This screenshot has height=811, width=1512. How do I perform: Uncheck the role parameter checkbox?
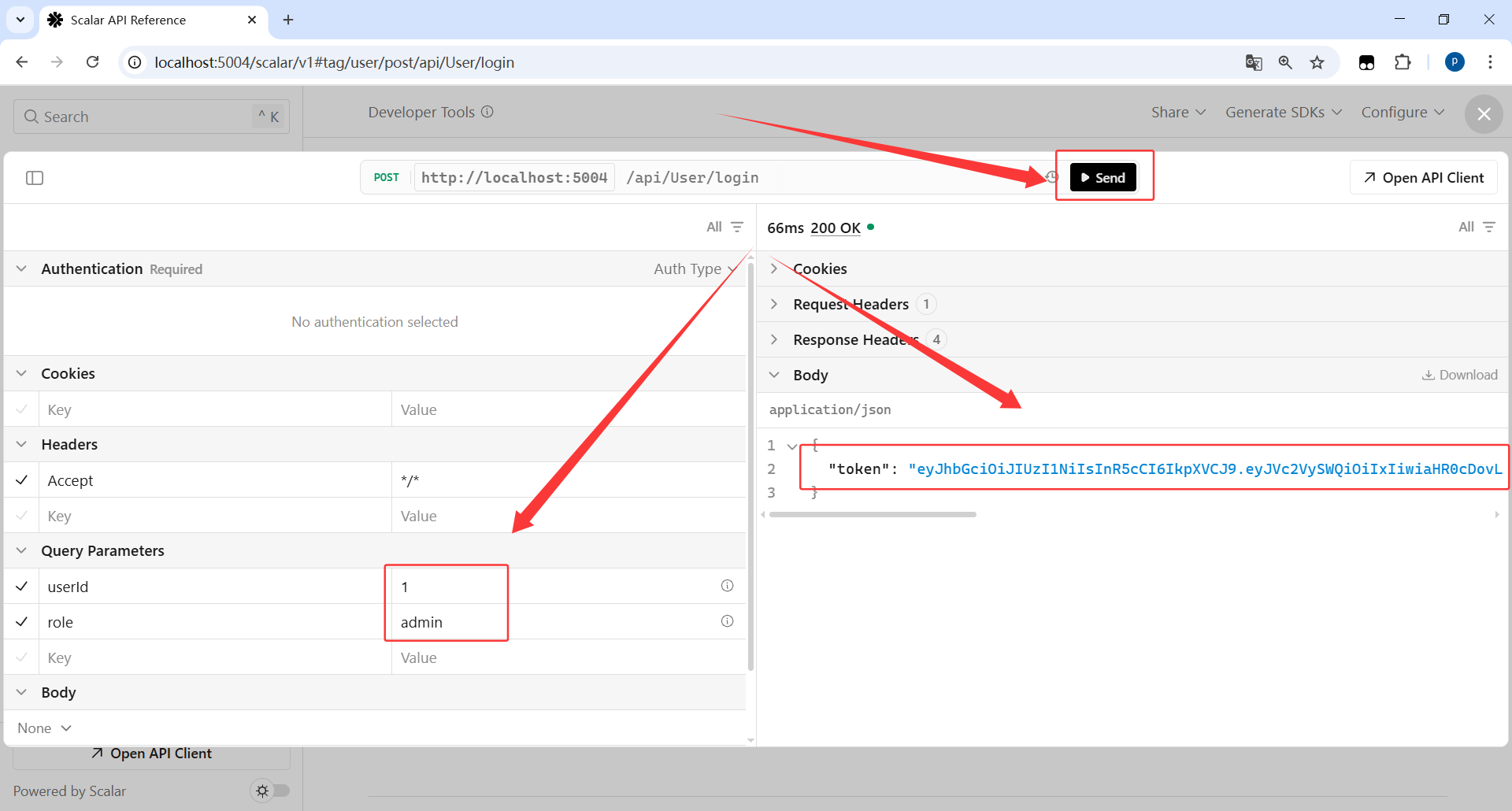[22, 622]
